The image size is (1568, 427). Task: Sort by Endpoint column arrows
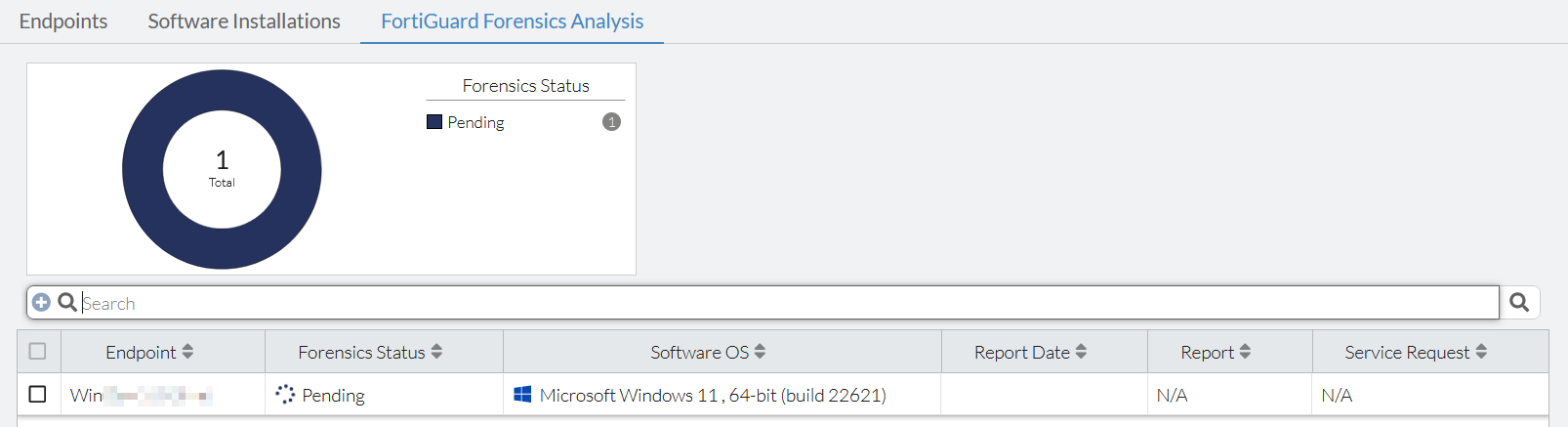pos(187,352)
